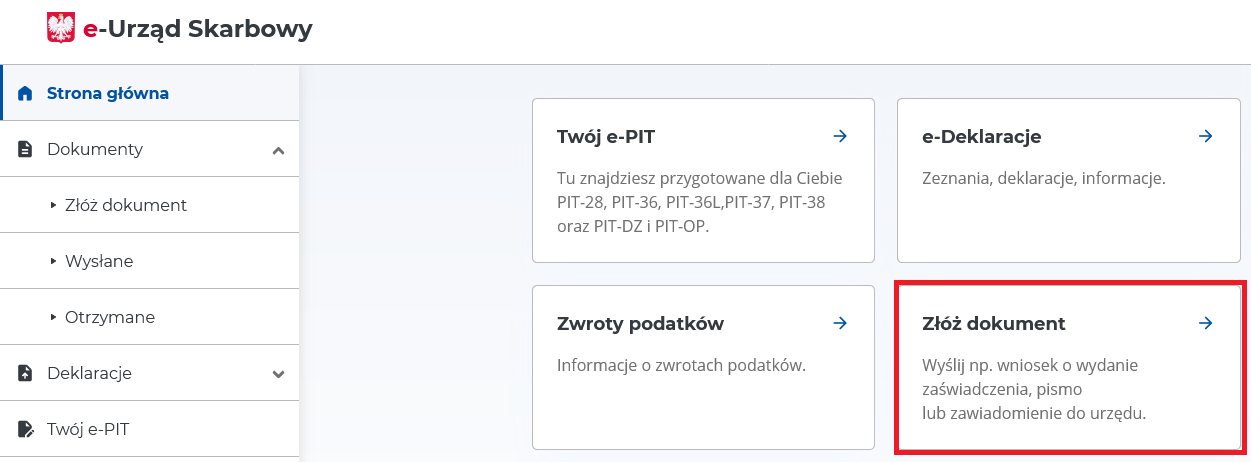Screen dimensions: 1251x462
Task: Select Strona główna in the sidebar
Action: click(150, 93)
